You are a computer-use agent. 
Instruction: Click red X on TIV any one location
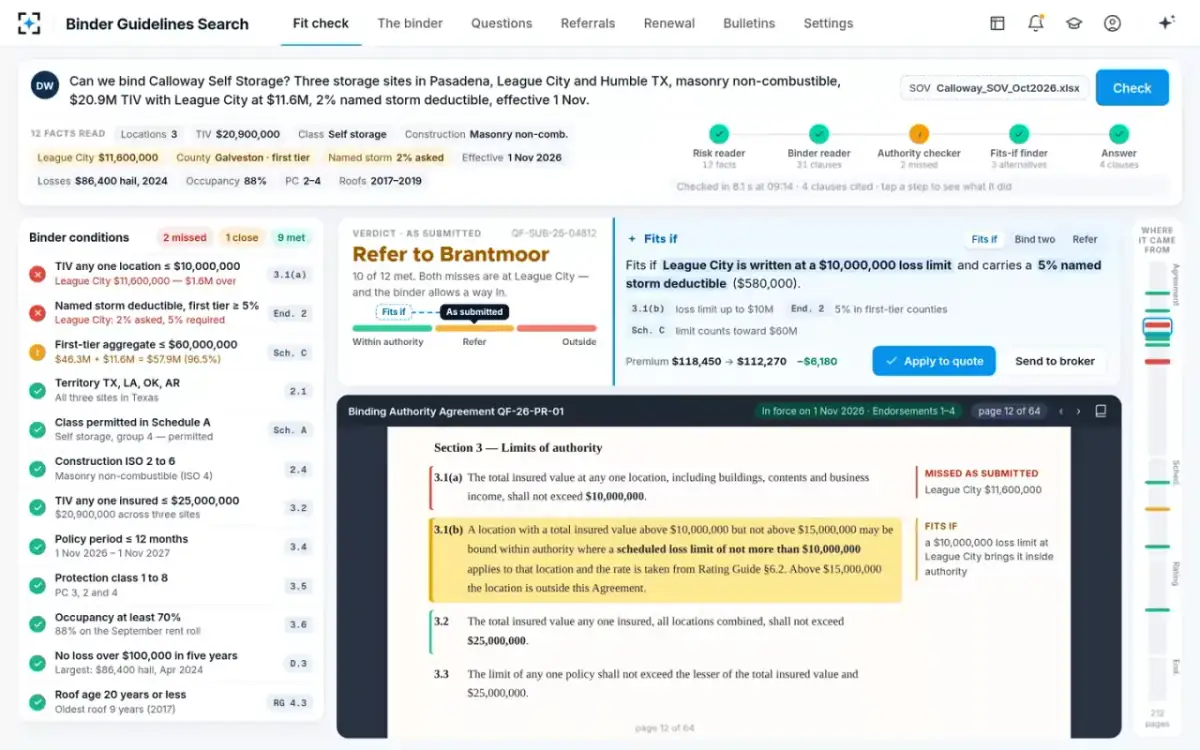(37, 274)
